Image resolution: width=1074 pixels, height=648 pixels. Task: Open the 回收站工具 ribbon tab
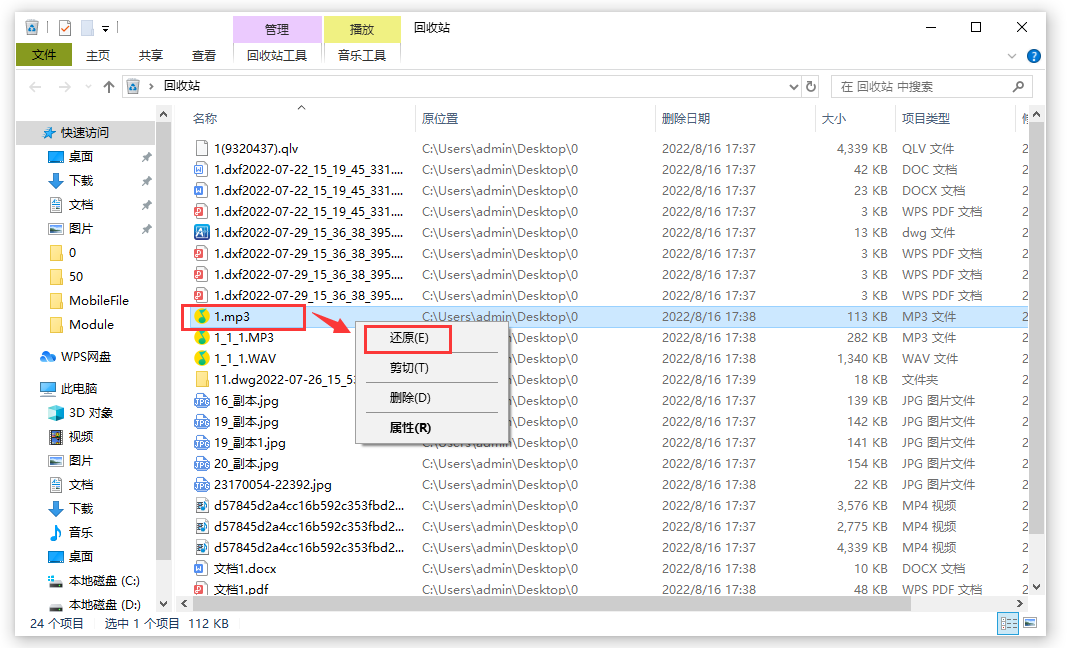277,56
